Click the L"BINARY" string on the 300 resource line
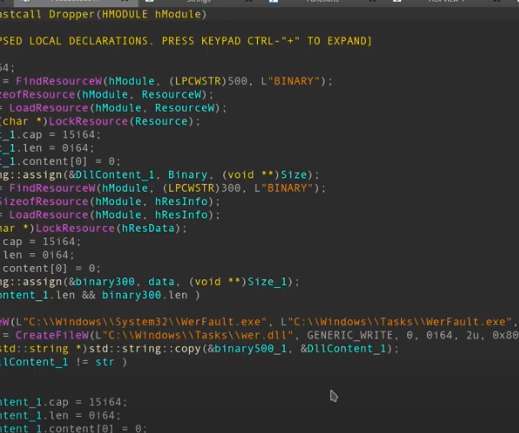 284,188
